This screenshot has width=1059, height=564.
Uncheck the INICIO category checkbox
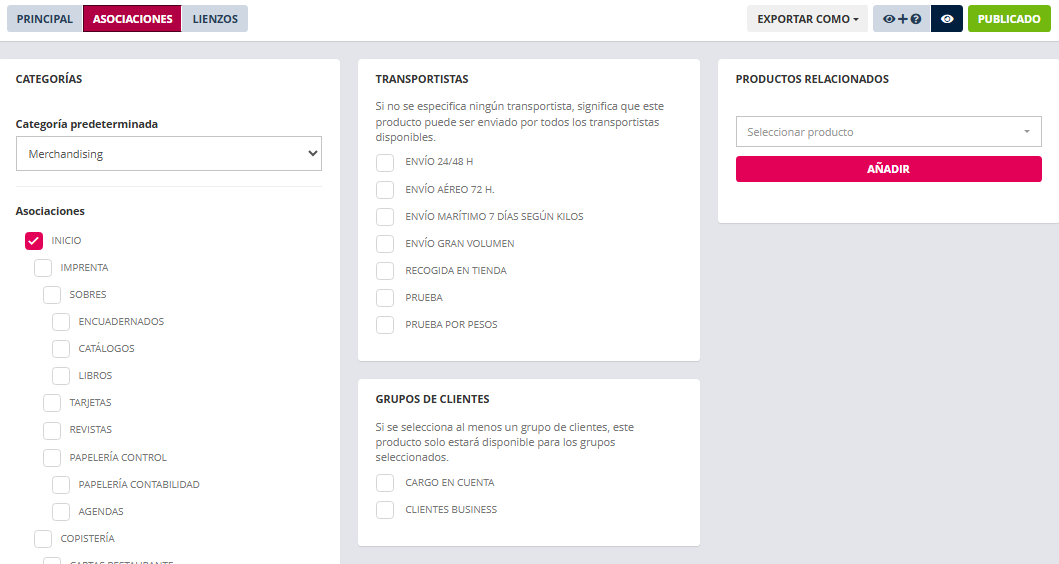click(x=34, y=241)
